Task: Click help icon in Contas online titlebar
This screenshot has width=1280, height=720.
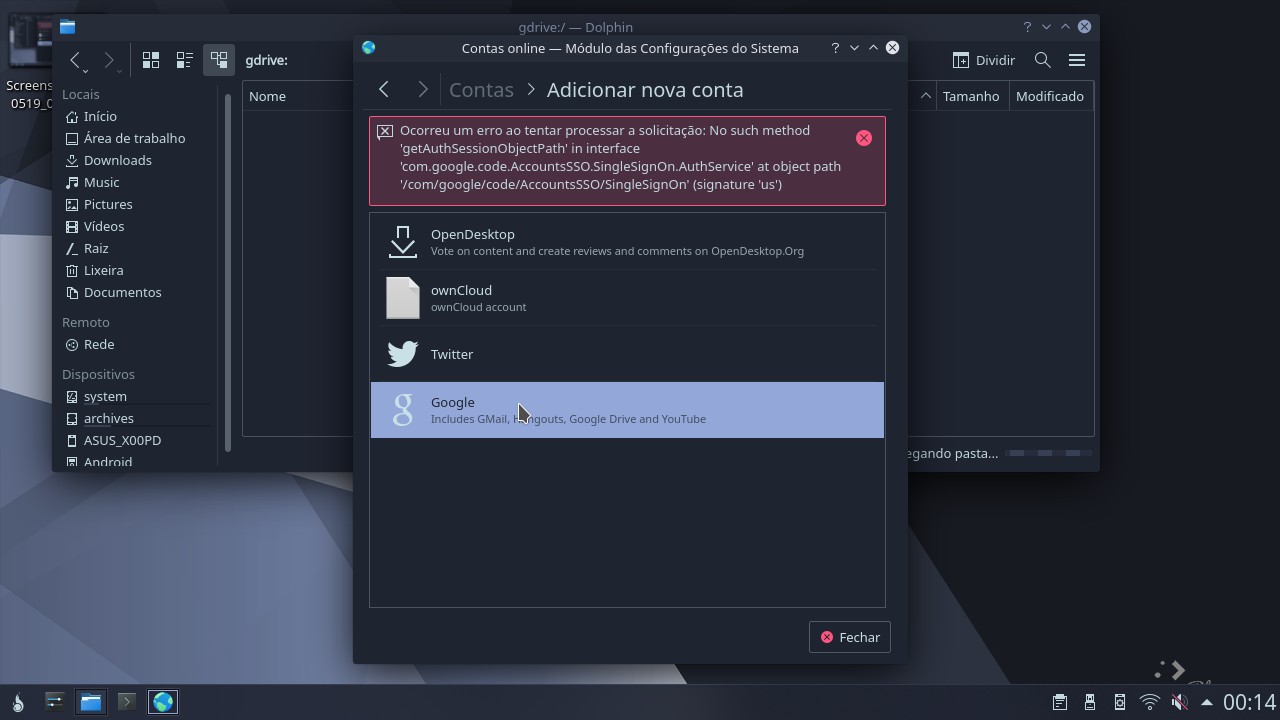Action: coord(835,48)
